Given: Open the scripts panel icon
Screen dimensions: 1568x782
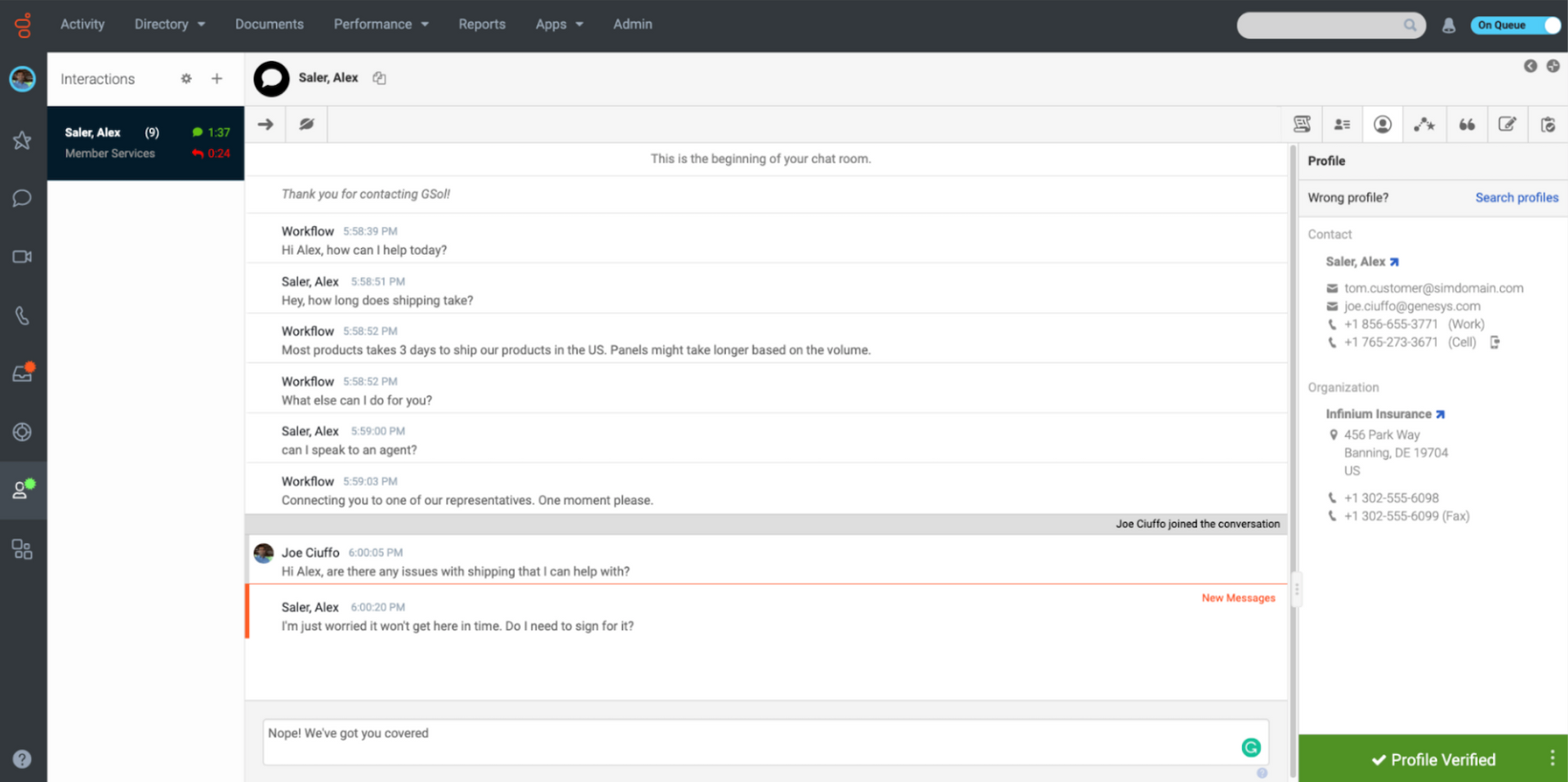Looking at the screenshot, I should click(x=1302, y=124).
